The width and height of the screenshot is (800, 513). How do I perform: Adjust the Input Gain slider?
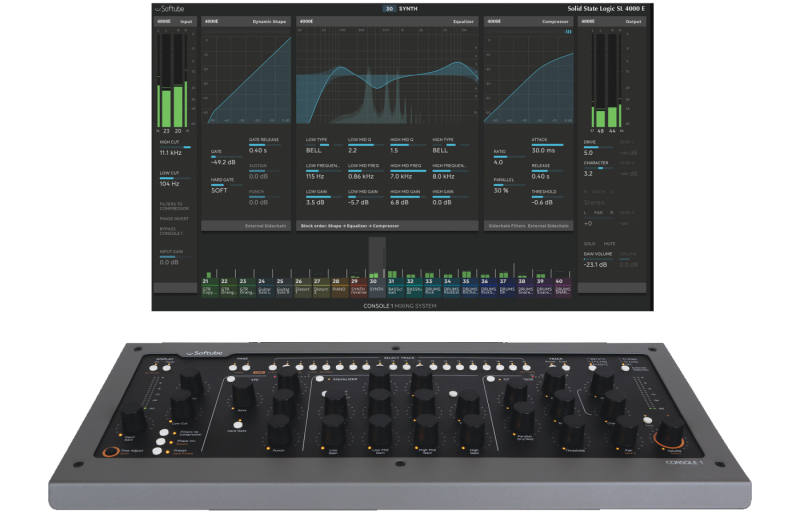(175, 257)
